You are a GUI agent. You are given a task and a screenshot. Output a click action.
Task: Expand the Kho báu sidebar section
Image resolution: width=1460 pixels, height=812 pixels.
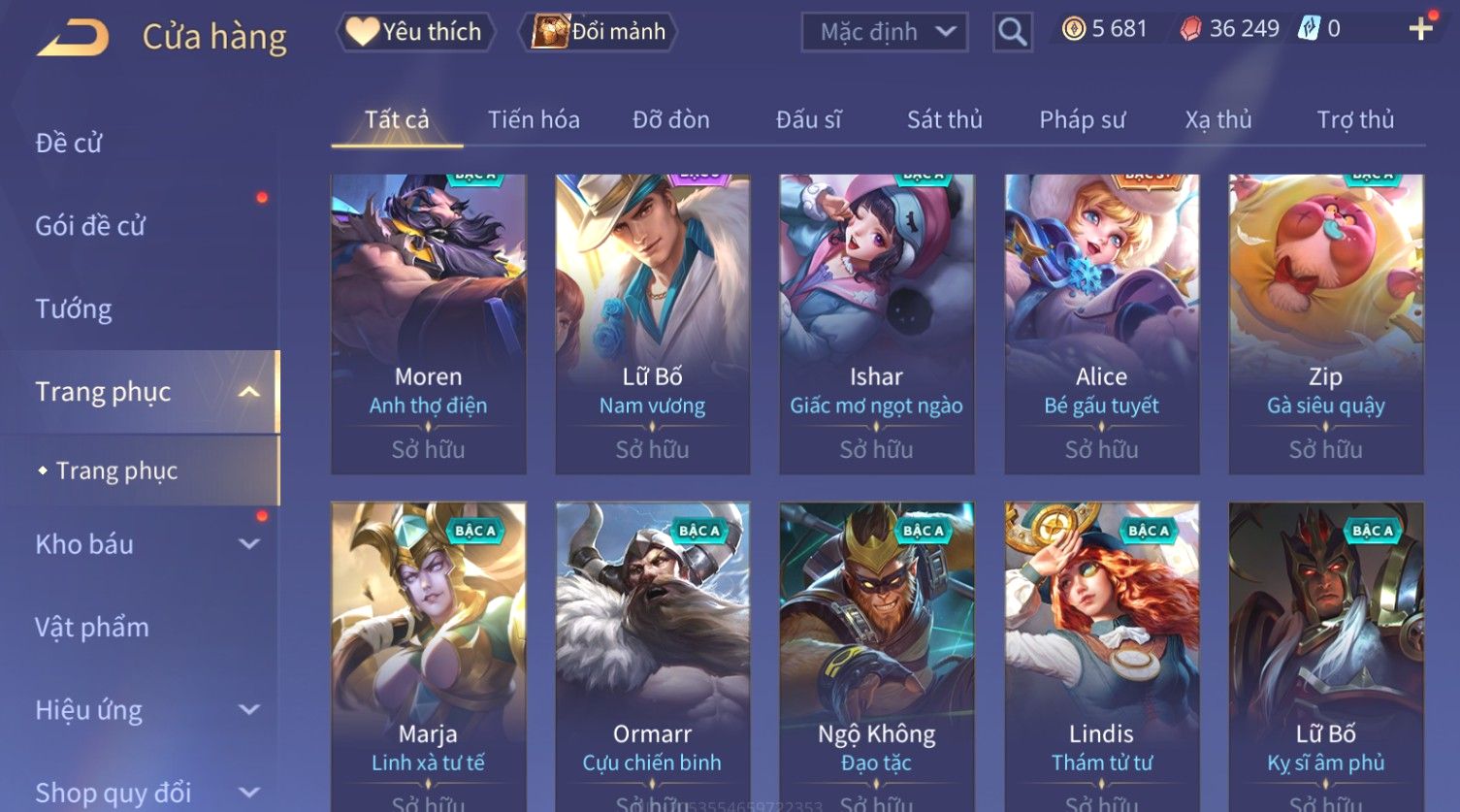pyautogui.click(x=249, y=544)
